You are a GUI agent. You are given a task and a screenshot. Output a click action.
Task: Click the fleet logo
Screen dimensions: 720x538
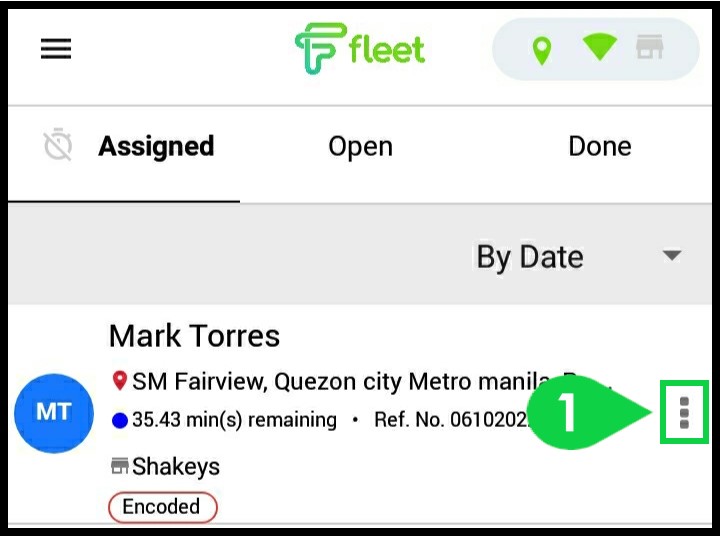[360, 49]
